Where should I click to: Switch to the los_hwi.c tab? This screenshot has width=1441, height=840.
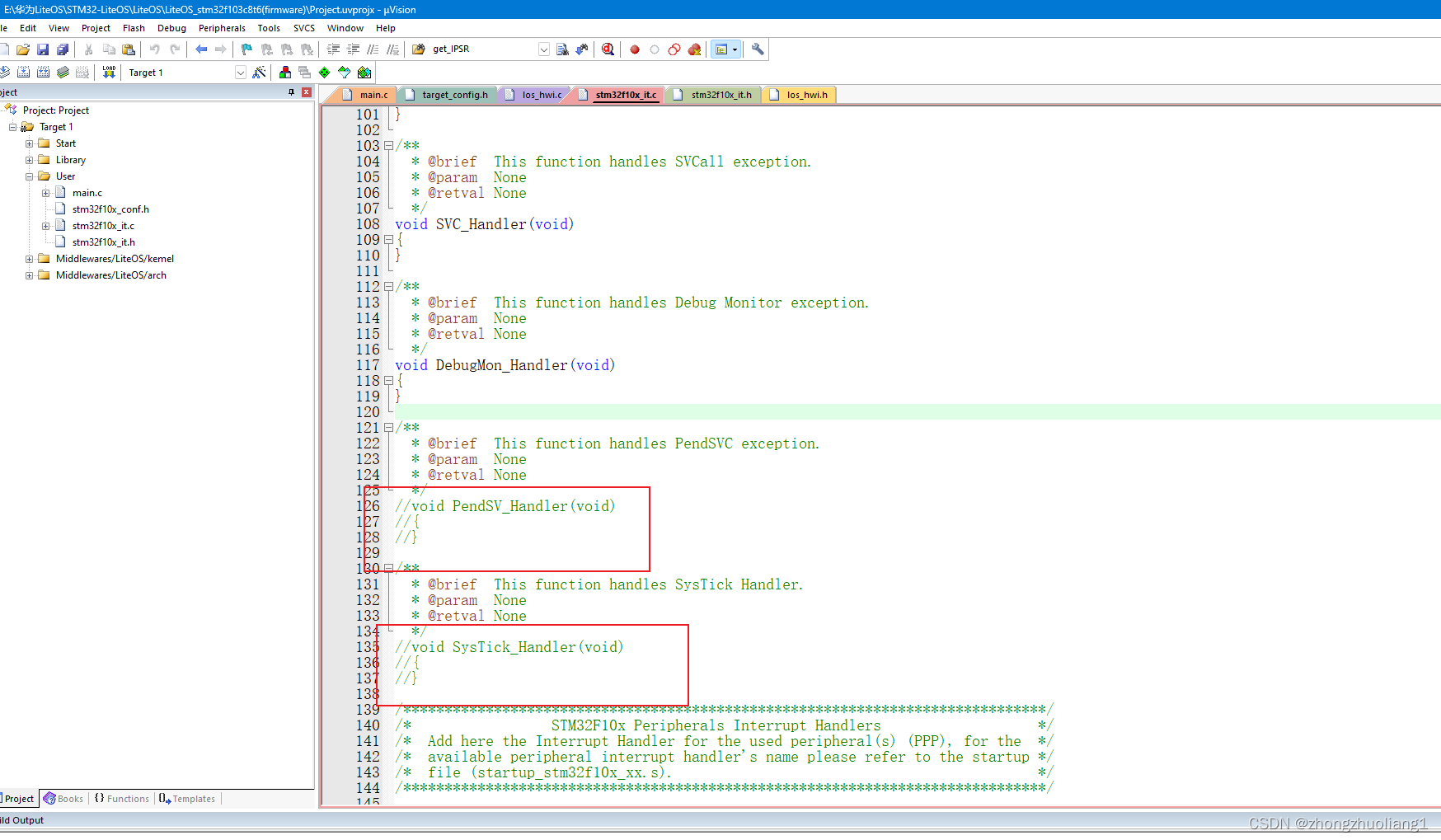coord(540,94)
